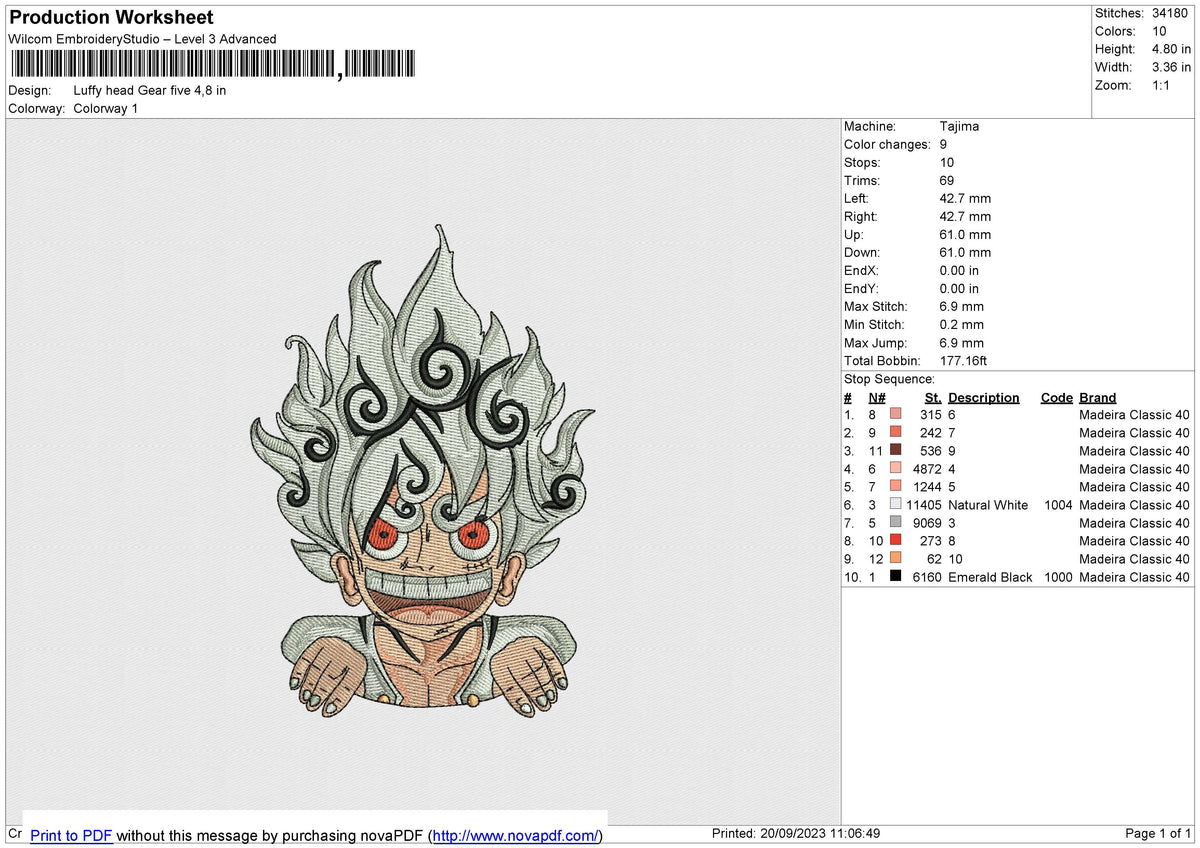Select stitch count 1244 in row 5

coord(927,487)
